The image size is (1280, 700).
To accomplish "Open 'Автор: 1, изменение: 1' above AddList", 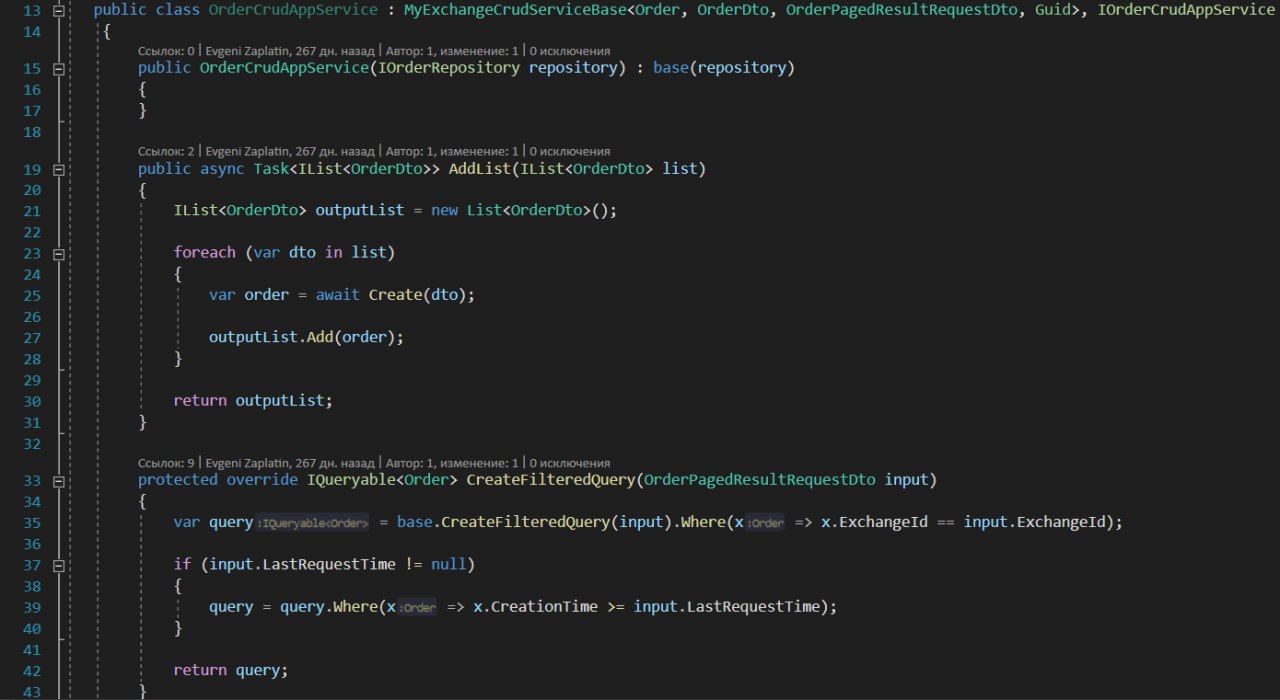I will coord(452,150).
